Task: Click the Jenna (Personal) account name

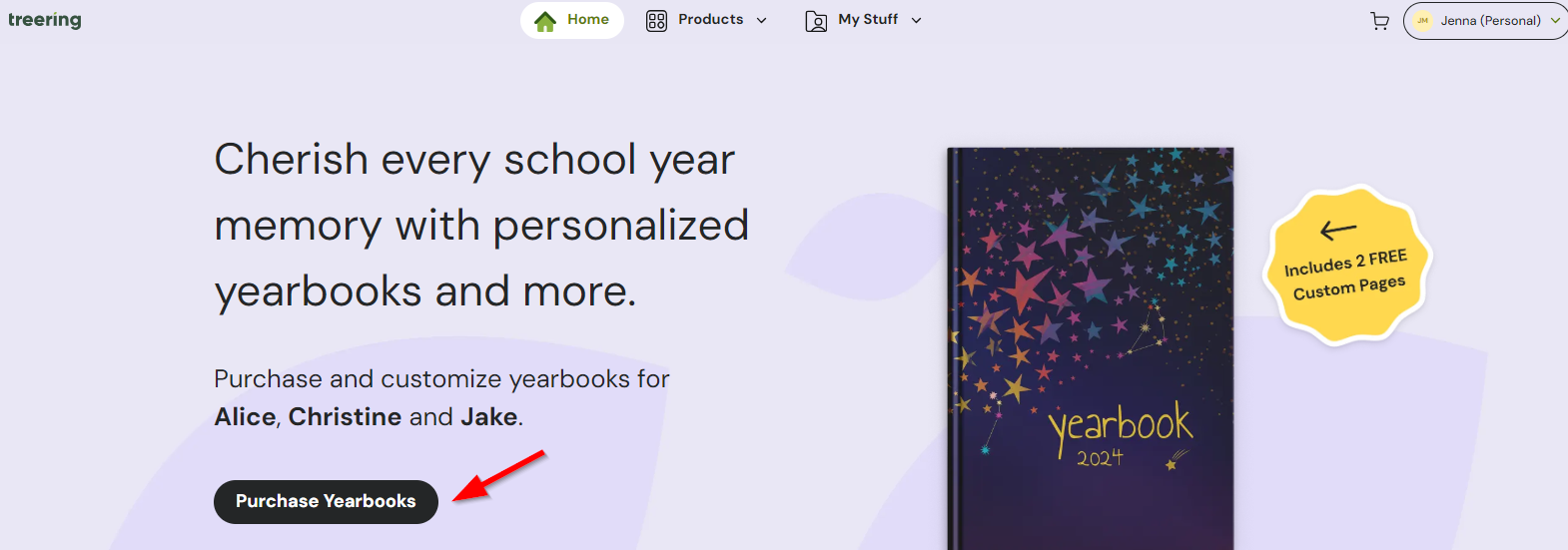Action: click(x=1490, y=21)
